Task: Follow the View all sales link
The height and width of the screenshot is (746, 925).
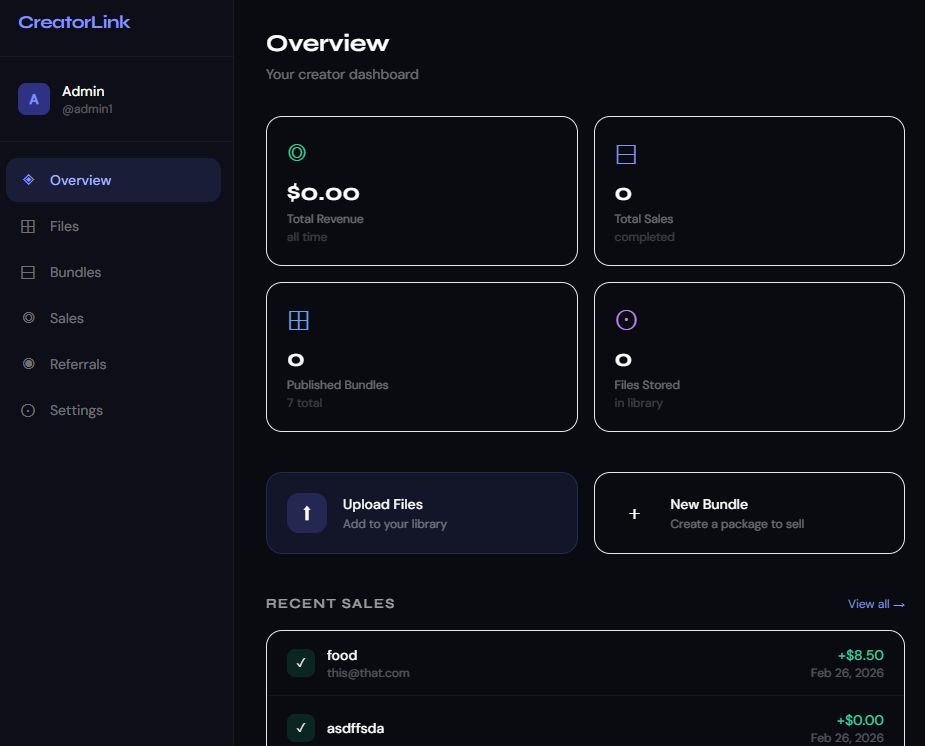Action: tap(876, 604)
